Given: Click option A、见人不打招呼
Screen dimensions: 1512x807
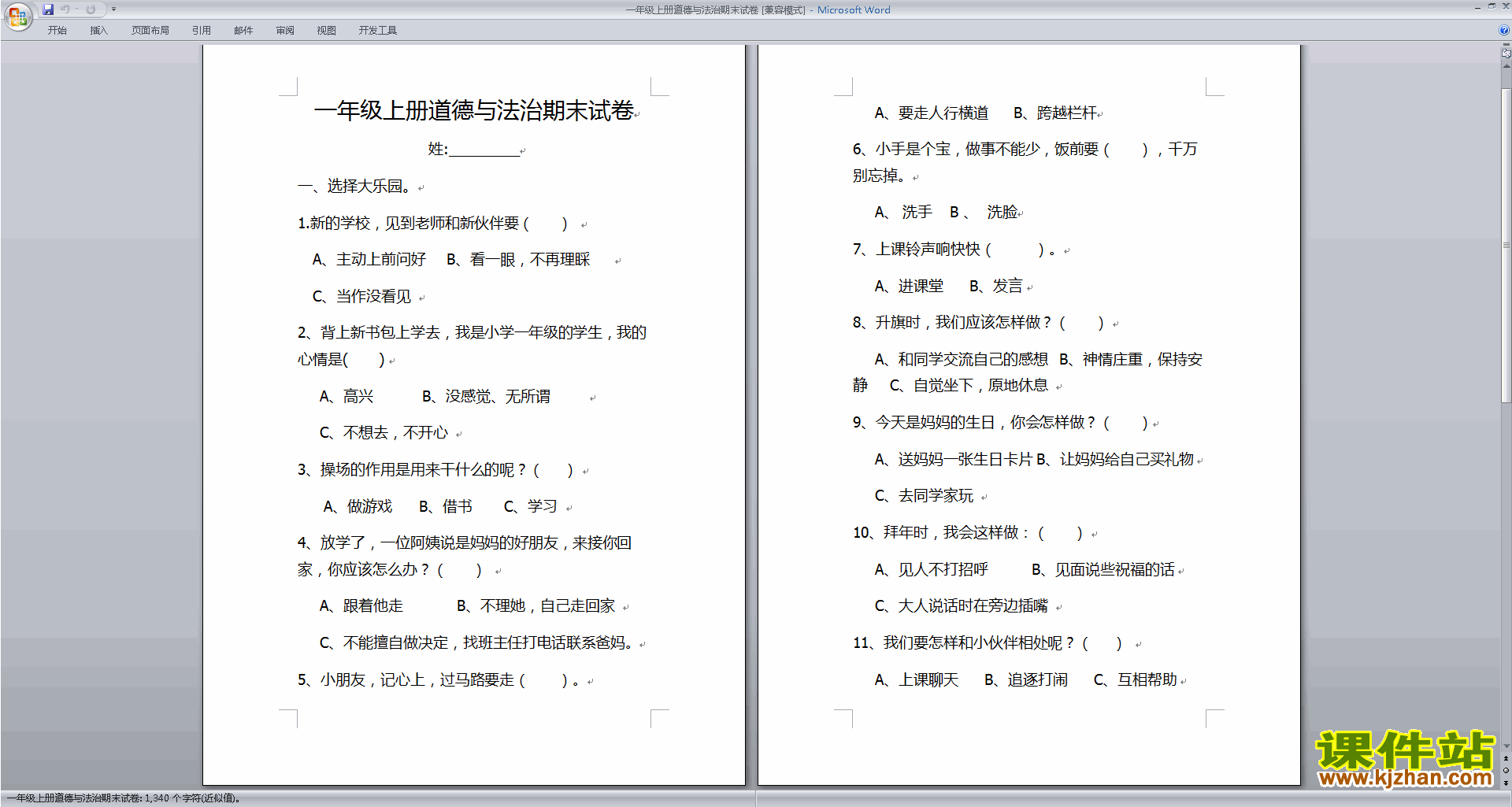Looking at the screenshot, I should 932,570.
